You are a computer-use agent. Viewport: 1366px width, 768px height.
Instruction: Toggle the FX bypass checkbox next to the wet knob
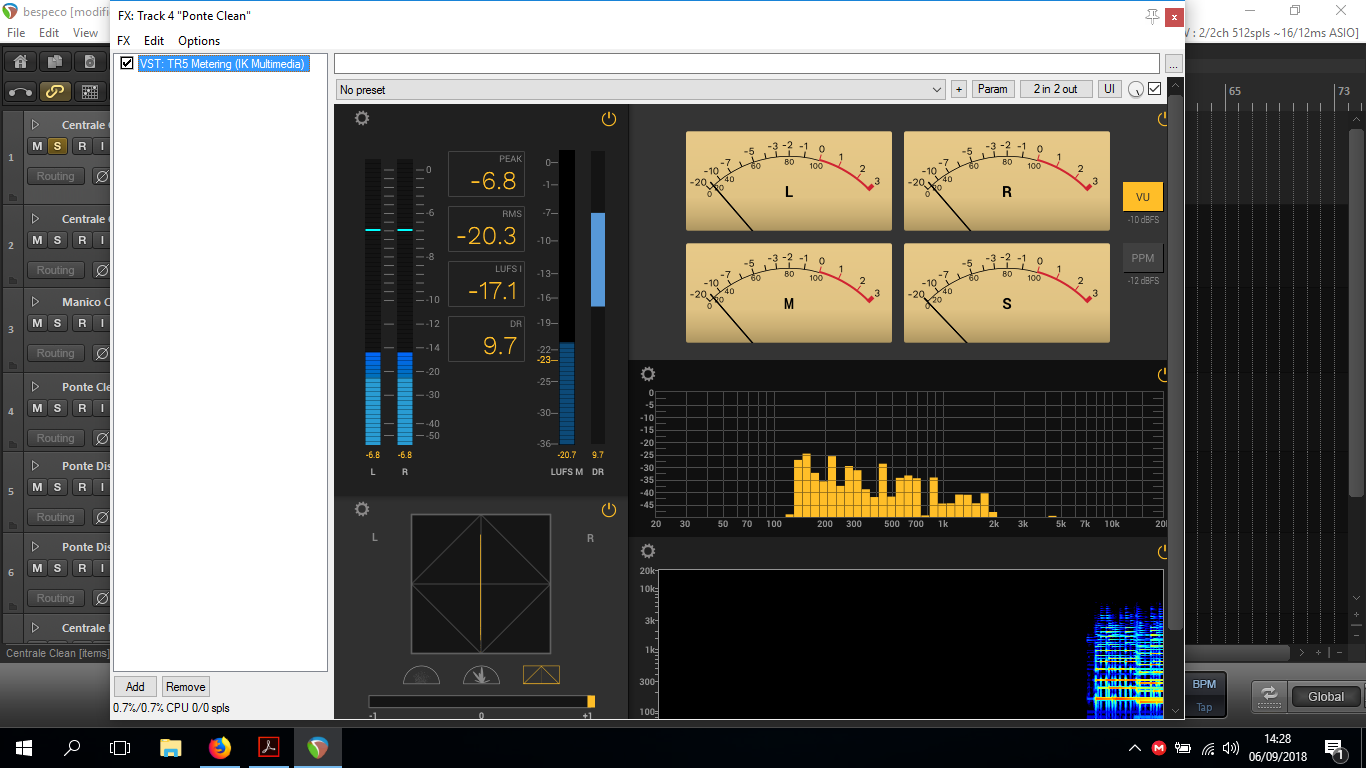pyautogui.click(x=1155, y=89)
